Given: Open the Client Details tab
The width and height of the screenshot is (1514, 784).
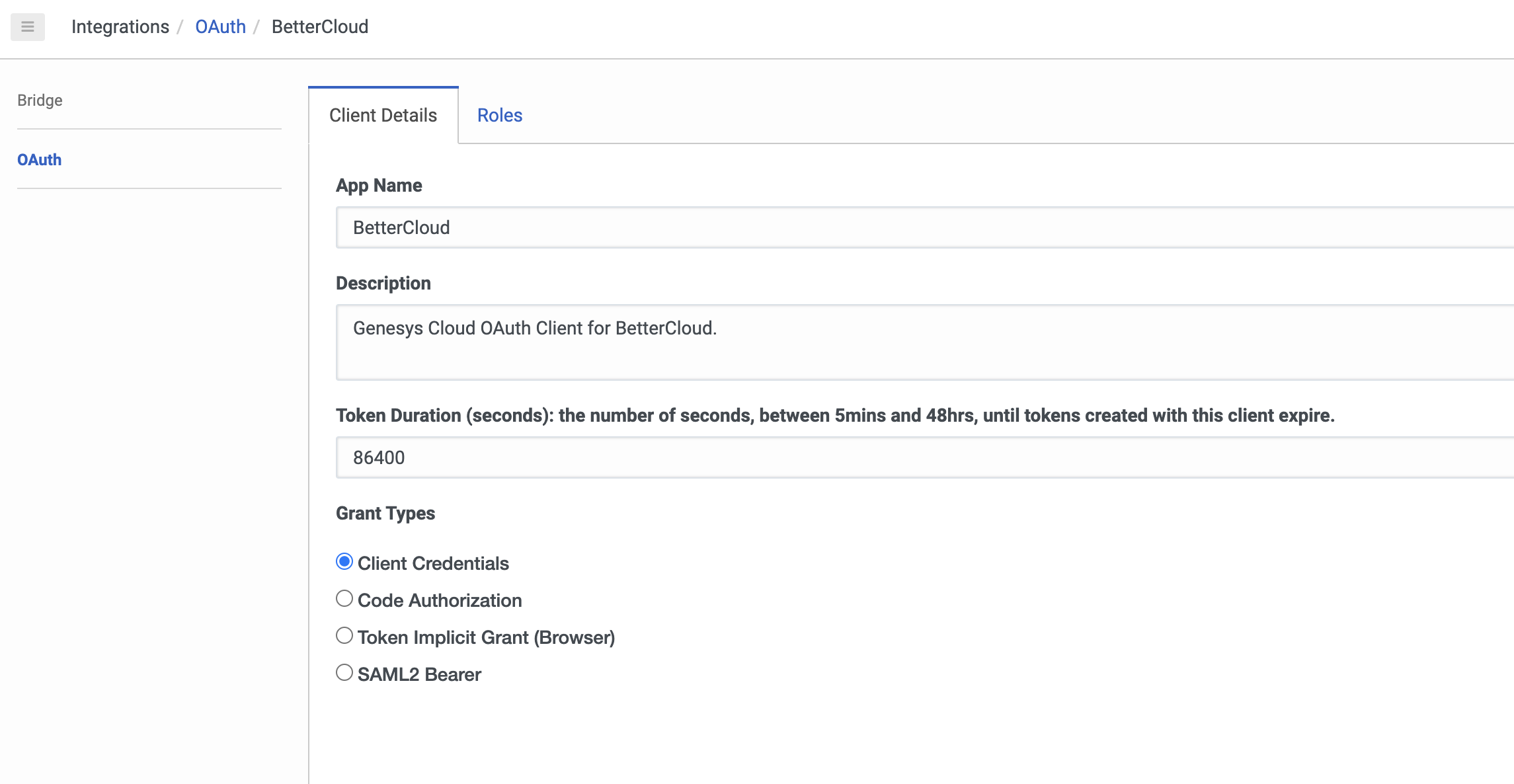Looking at the screenshot, I should [383, 115].
